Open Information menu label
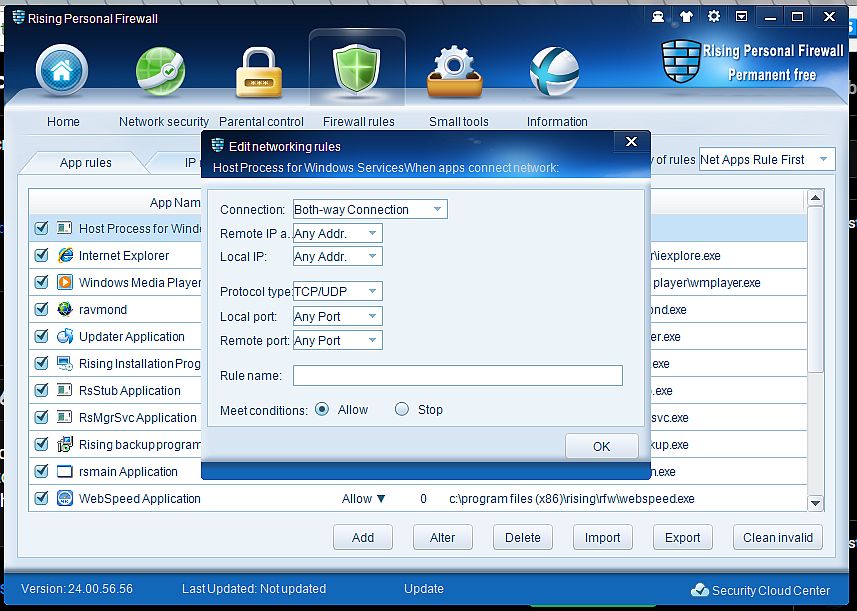The height and width of the screenshot is (611, 857). 557,121
